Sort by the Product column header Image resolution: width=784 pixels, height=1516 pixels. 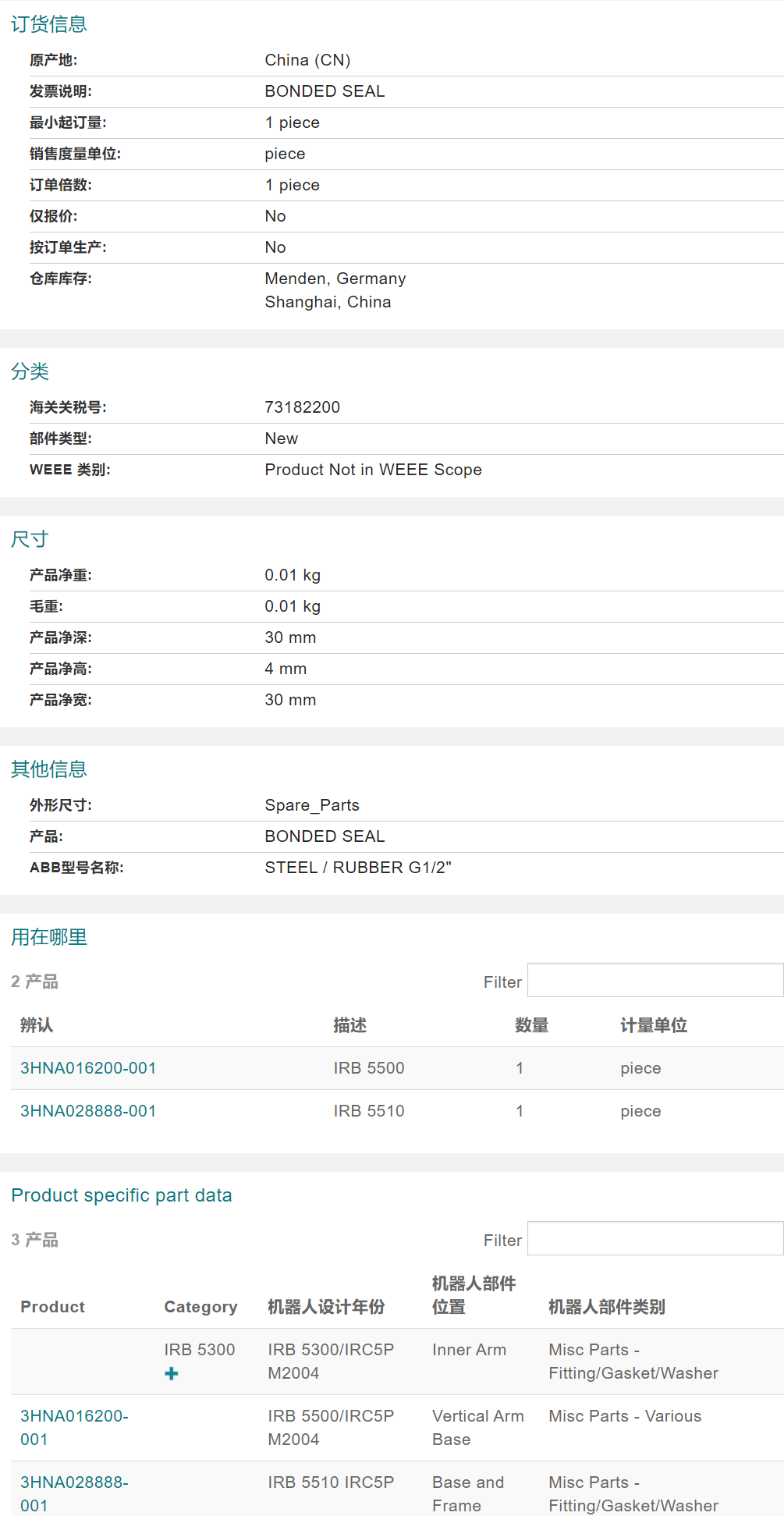[52, 1307]
